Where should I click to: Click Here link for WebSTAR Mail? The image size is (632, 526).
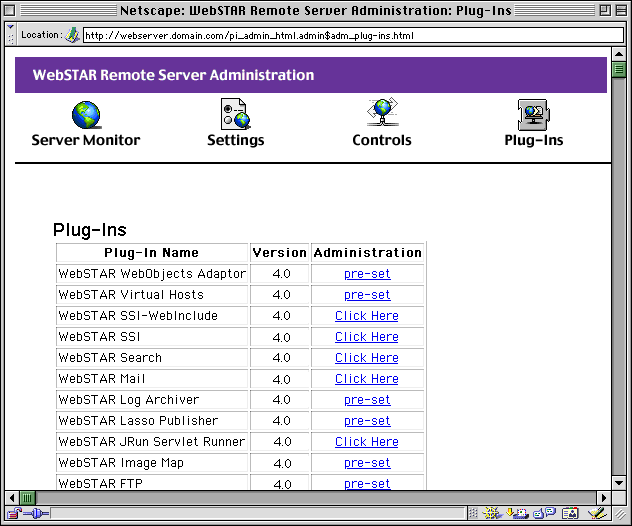pyautogui.click(x=367, y=379)
